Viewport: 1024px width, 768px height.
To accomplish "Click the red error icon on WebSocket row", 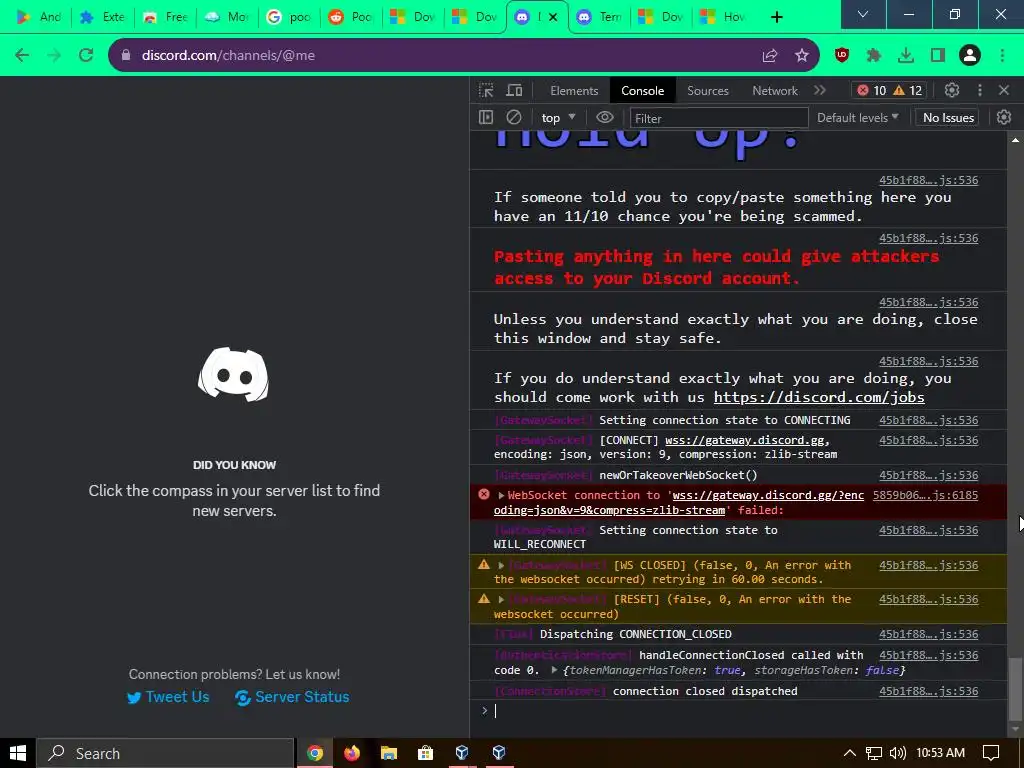I will point(483,494).
